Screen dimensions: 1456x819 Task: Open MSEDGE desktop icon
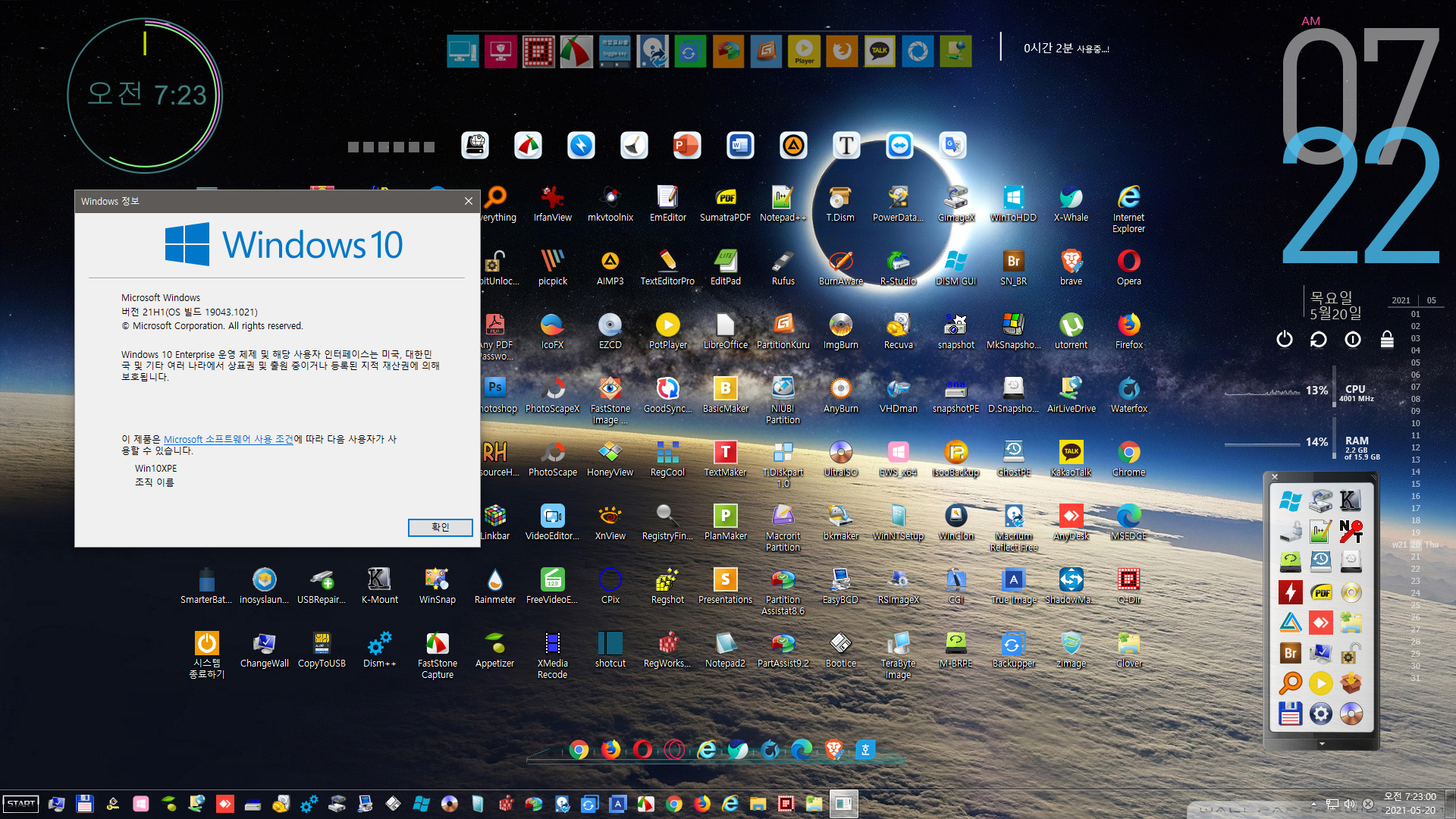coord(1128,522)
